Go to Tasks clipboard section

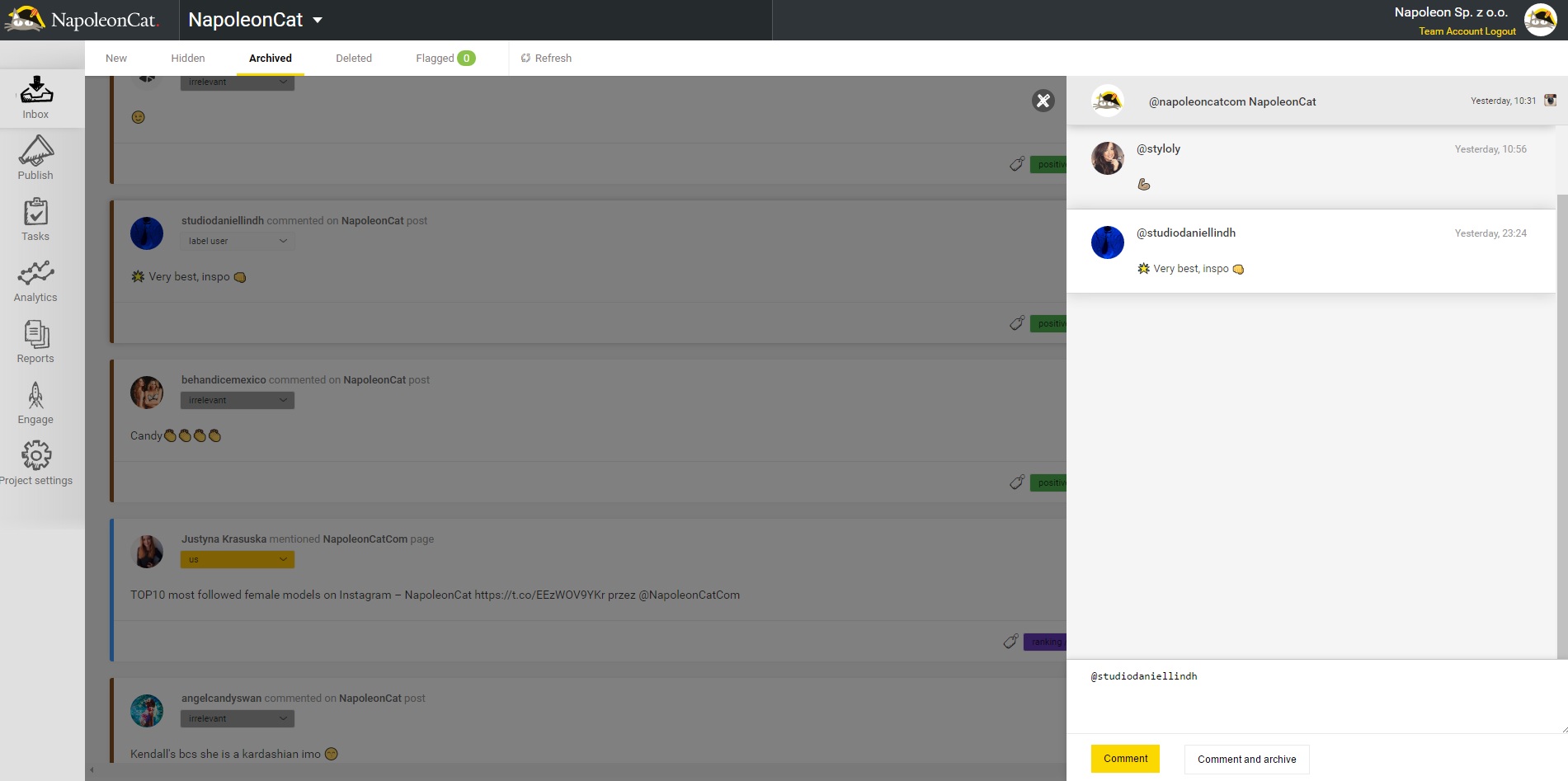(35, 219)
